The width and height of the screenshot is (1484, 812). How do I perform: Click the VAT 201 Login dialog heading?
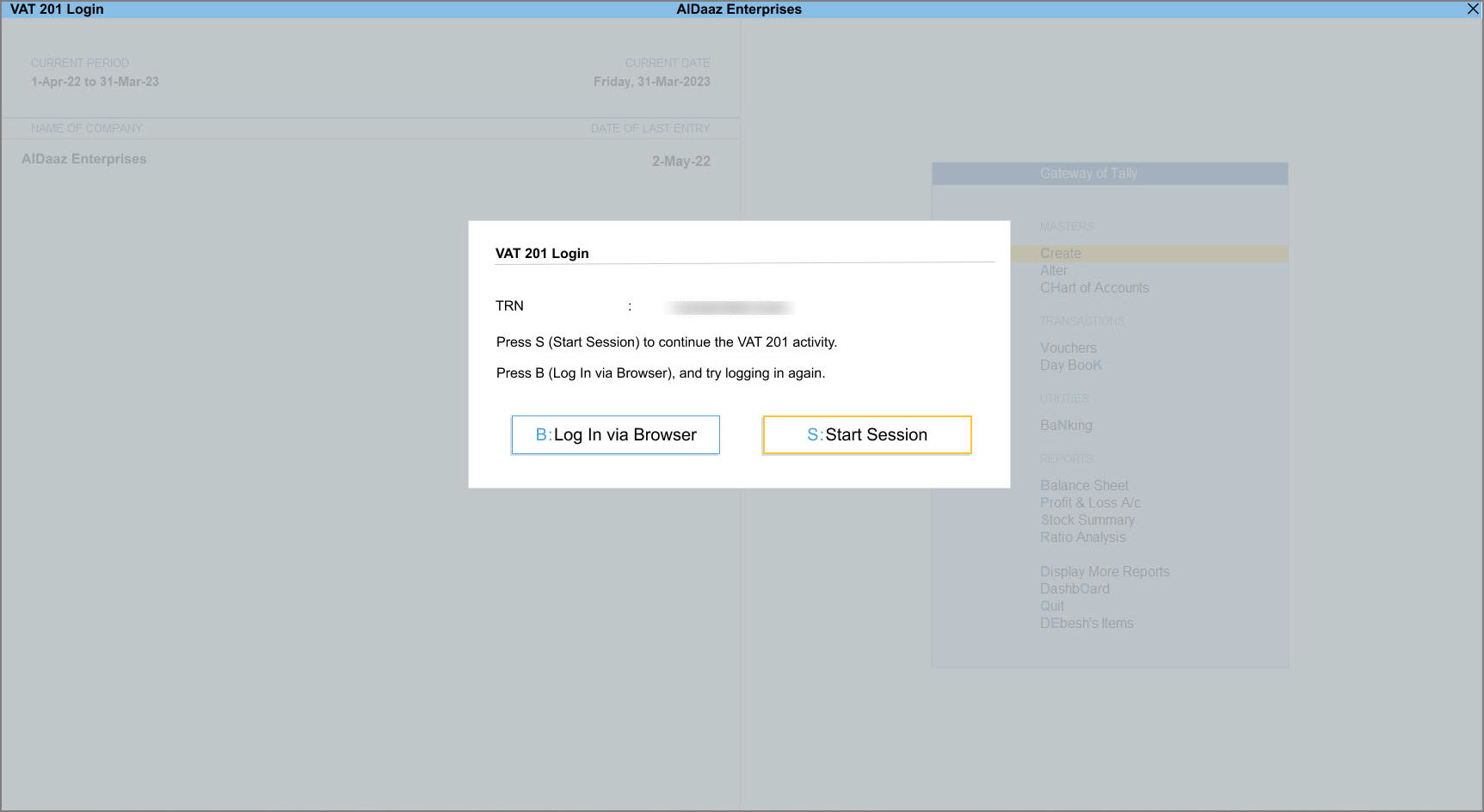[542, 253]
